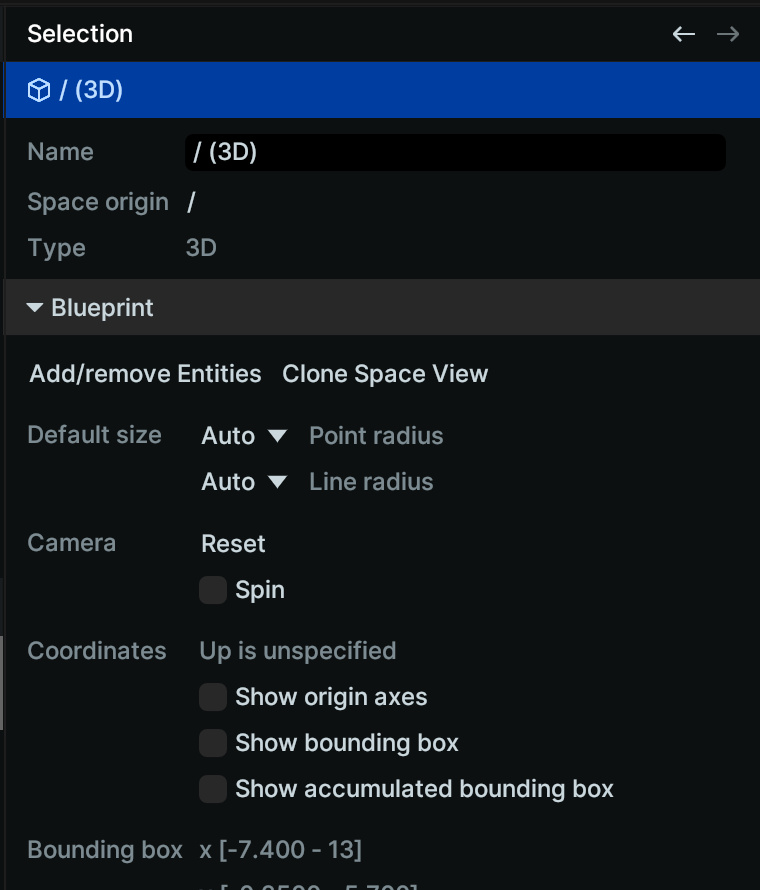Screen dimensions: 760x890
Task: Edit the Name field / (3D)
Action: point(455,152)
